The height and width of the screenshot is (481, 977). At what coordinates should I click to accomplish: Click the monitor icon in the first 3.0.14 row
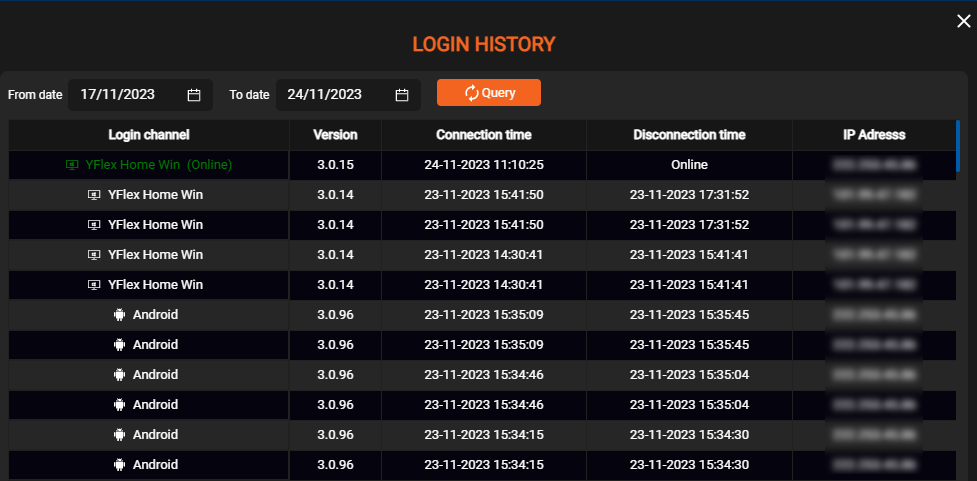pos(94,194)
